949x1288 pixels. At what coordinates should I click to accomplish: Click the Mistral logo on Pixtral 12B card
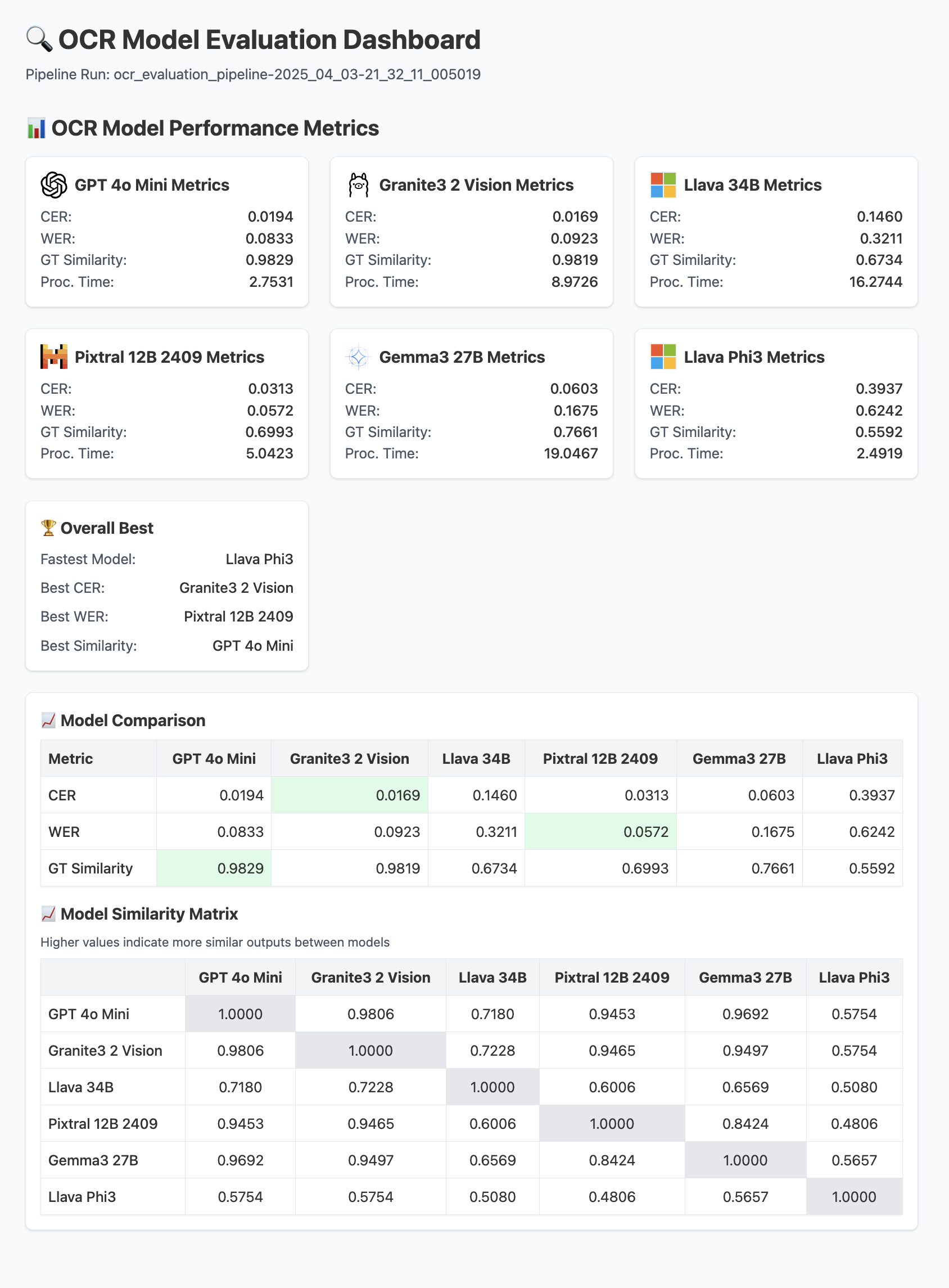(53, 357)
